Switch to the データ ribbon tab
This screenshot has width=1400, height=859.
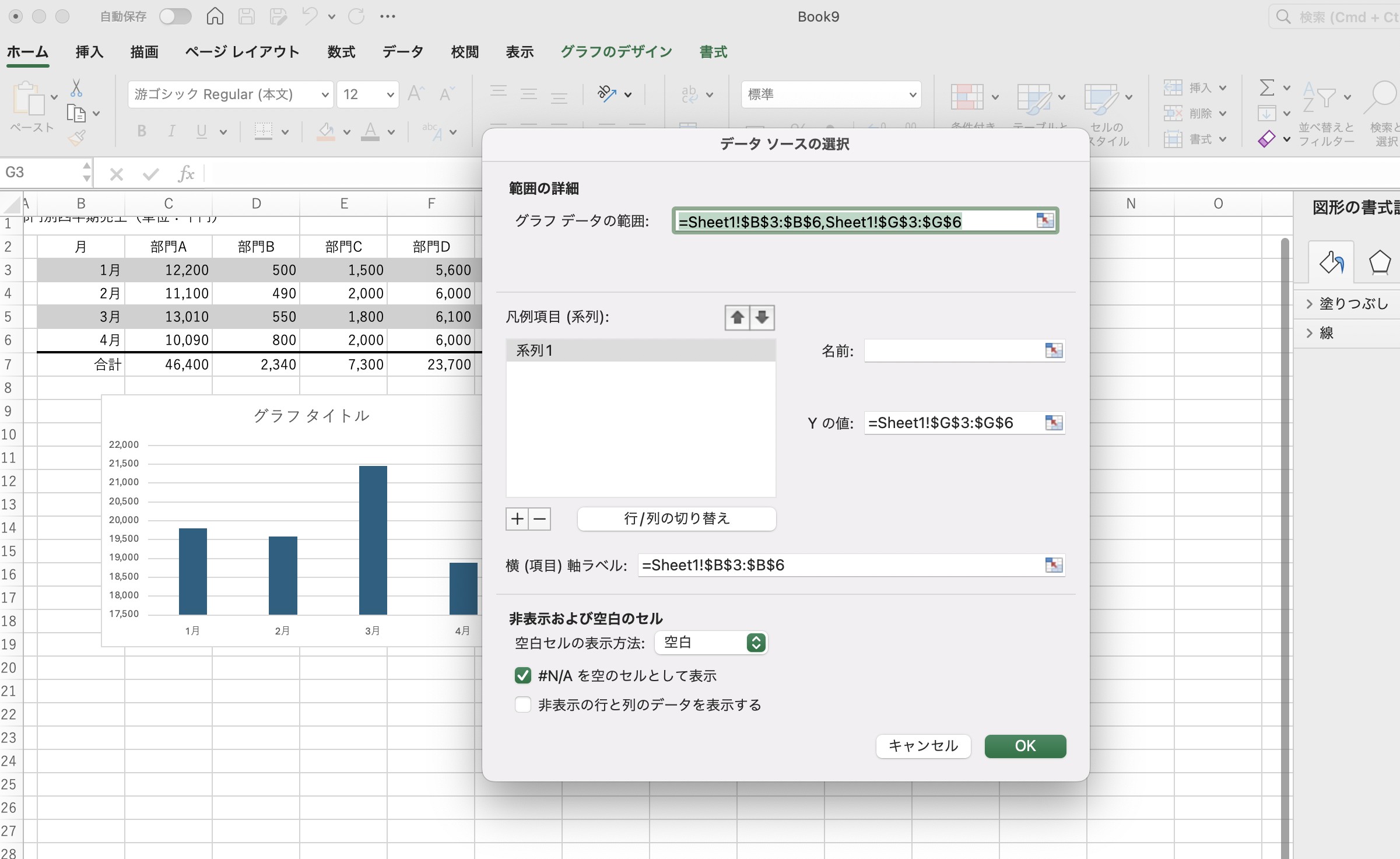(402, 52)
